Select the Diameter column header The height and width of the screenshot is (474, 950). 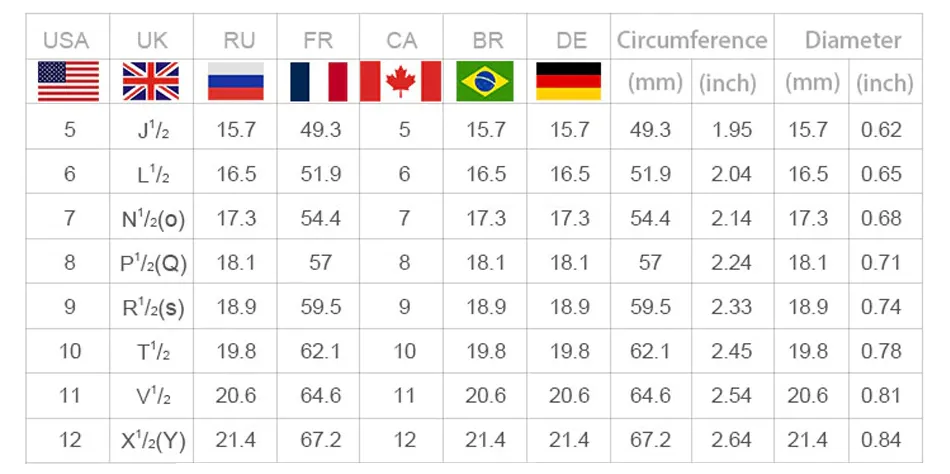coord(853,40)
